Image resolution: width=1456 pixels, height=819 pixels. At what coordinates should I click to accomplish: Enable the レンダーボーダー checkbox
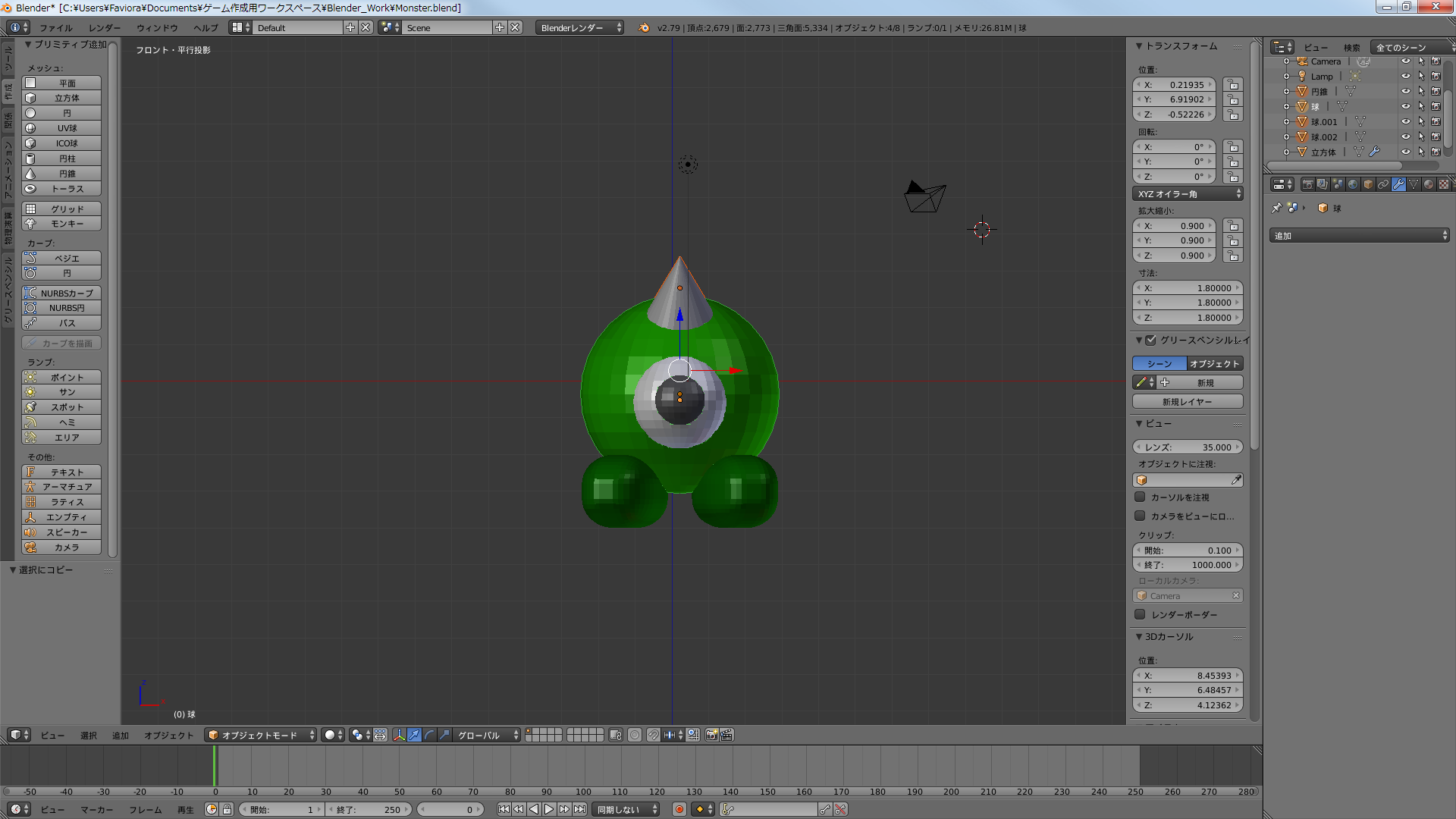tap(1140, 615)
